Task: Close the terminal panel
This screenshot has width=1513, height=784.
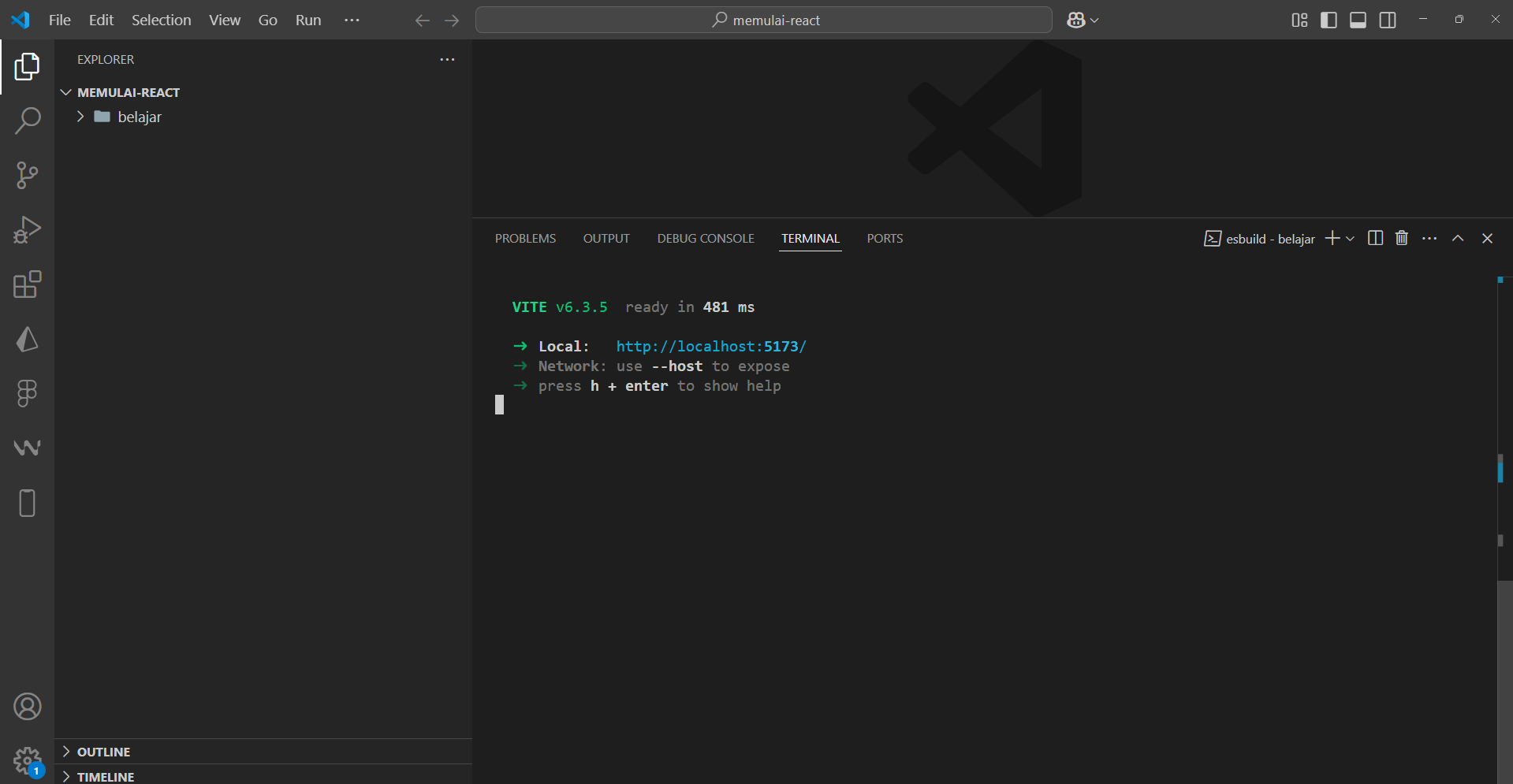Action: [x=1487, y=238]
